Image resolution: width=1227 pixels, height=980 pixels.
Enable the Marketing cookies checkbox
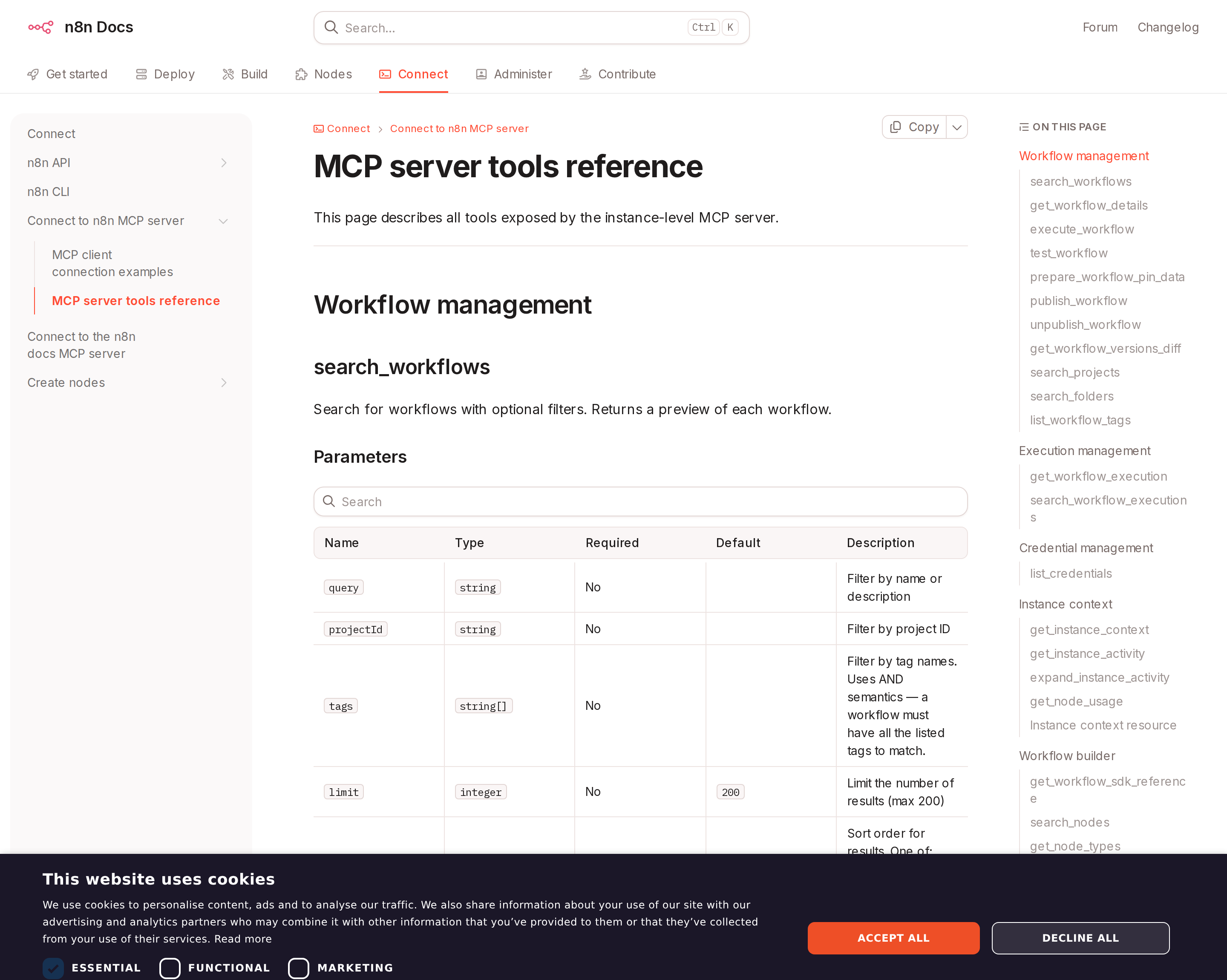299,968
